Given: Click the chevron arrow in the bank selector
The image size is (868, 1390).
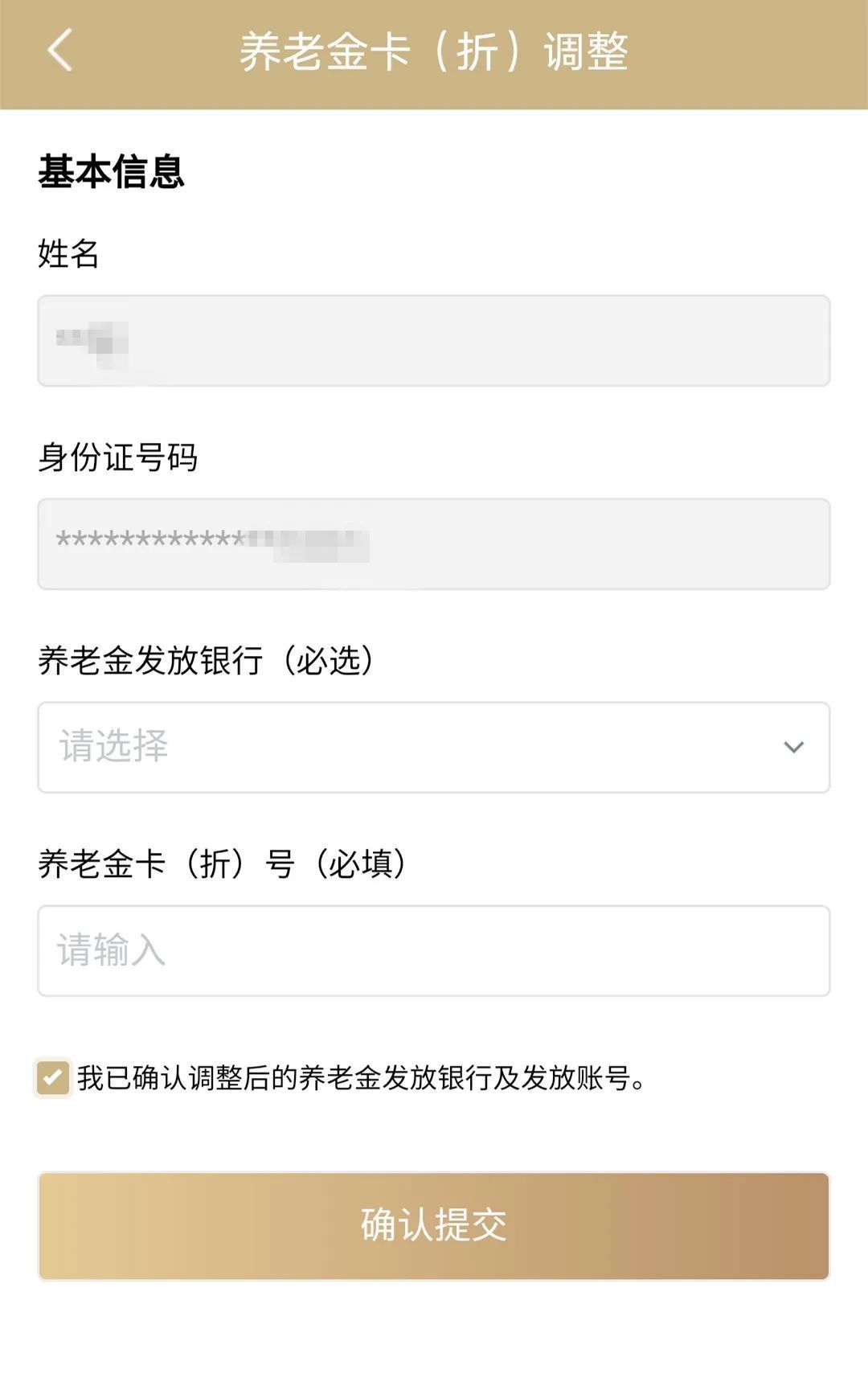Looking at the screenshot, I should (x=793, y=747).
